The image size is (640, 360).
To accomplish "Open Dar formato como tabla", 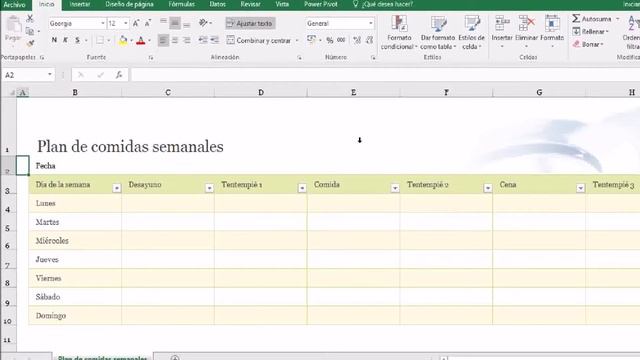I will click(x=438, y=33).
